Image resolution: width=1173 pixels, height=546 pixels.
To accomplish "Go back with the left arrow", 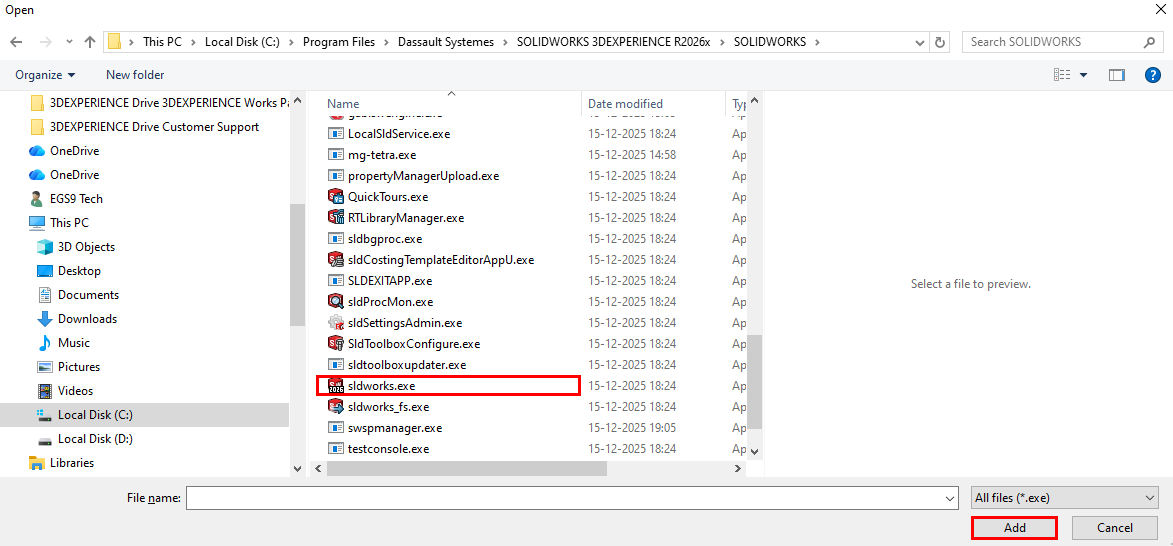I will (x=16, y=42).
